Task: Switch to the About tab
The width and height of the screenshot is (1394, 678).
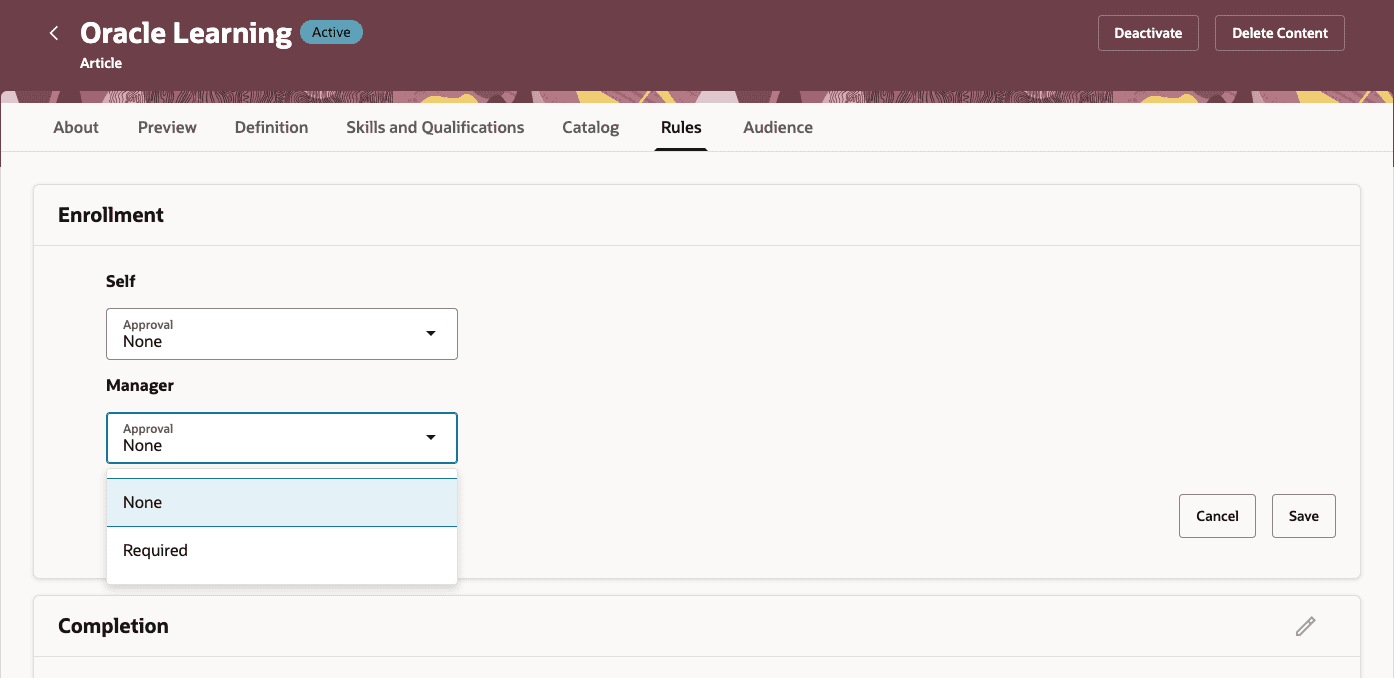Action: (x=76, y=127)
